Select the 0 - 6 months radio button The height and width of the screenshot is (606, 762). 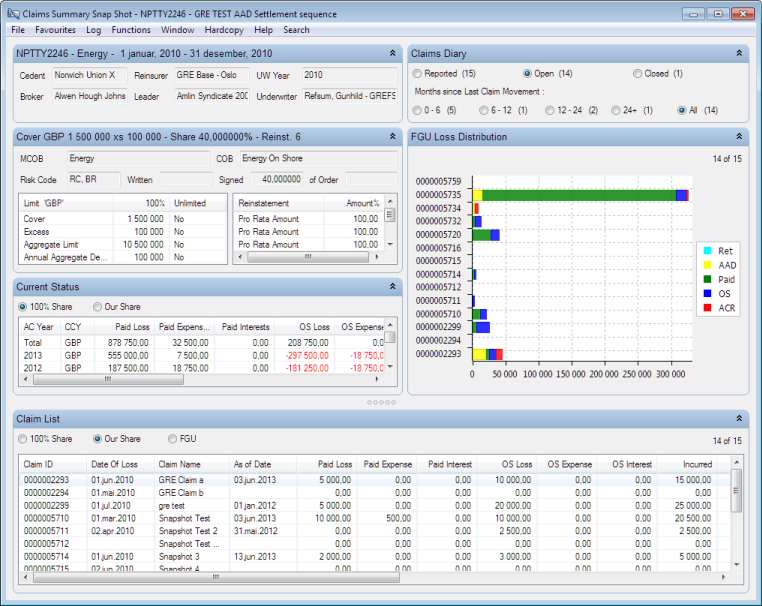[x=417, y=110]
